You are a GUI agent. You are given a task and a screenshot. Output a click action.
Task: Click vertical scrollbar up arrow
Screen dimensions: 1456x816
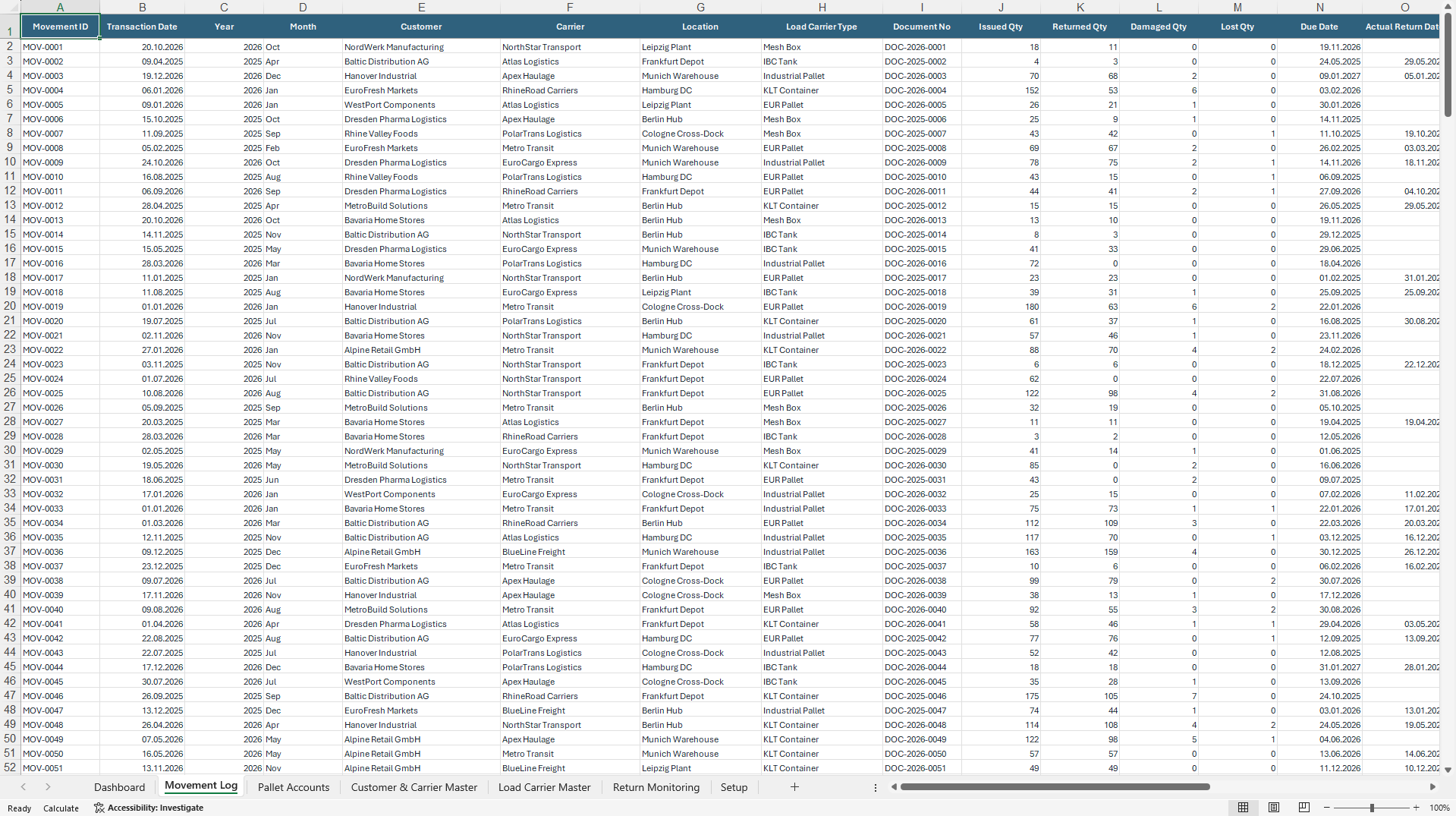click(x=1448, y=5)
